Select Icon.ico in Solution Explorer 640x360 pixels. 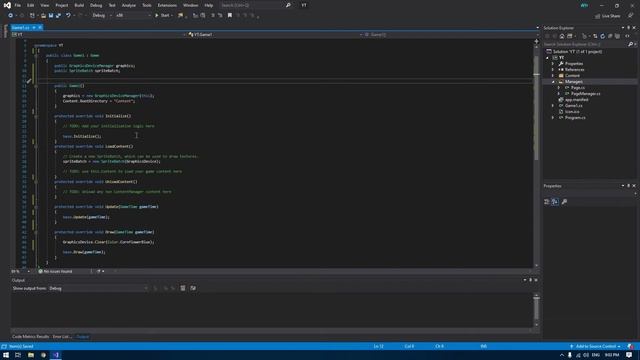coord(572,112)
